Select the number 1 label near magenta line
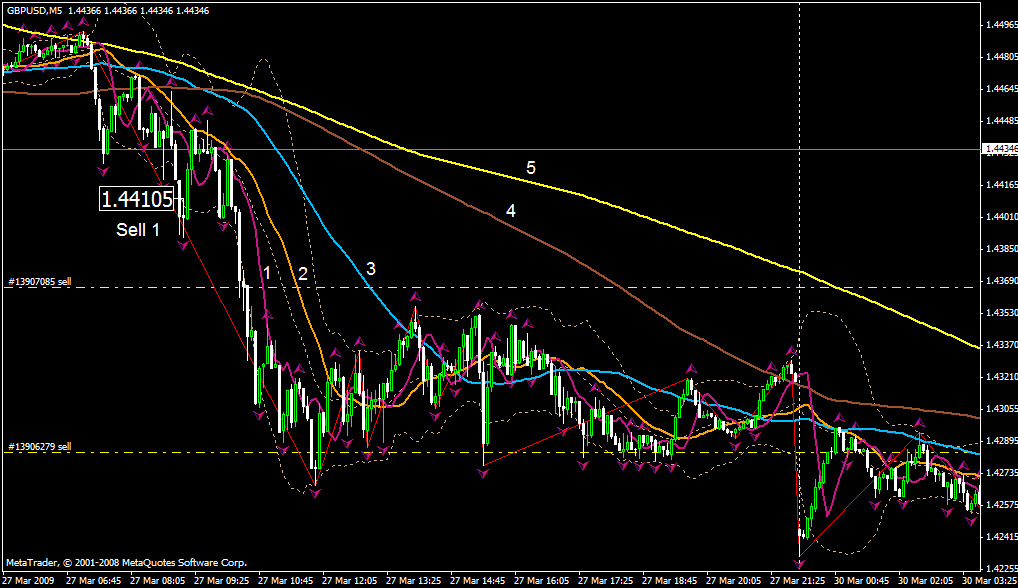The height and width of the screenshot is (588, 1018). tap(266, 272)
